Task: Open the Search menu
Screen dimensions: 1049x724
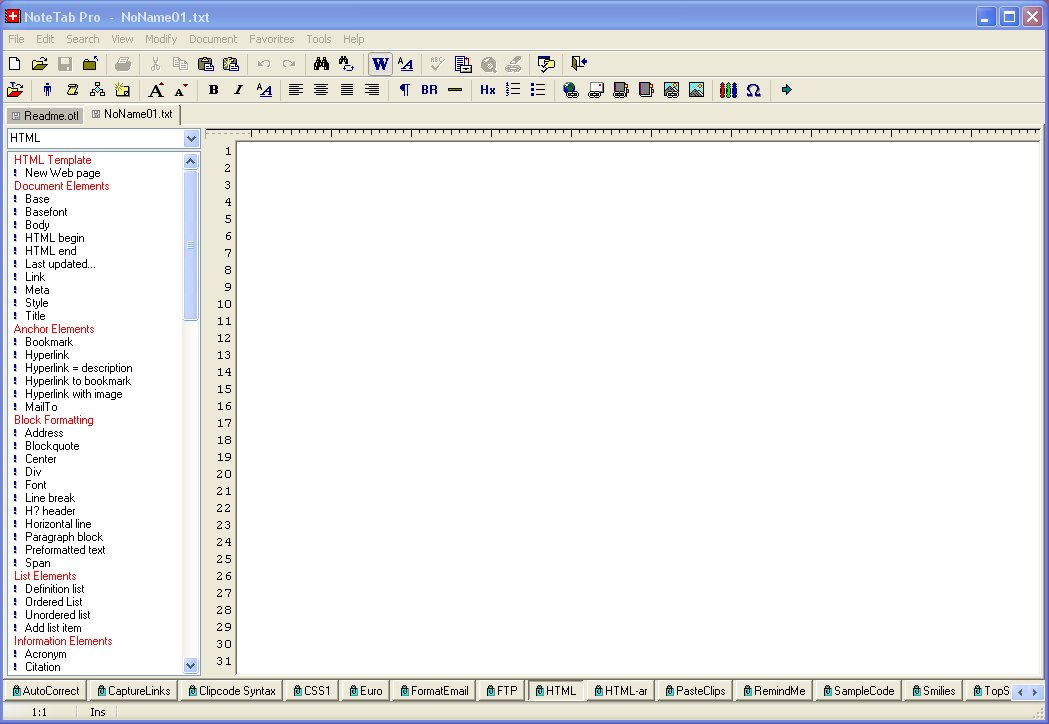Action: pos(82,39)
